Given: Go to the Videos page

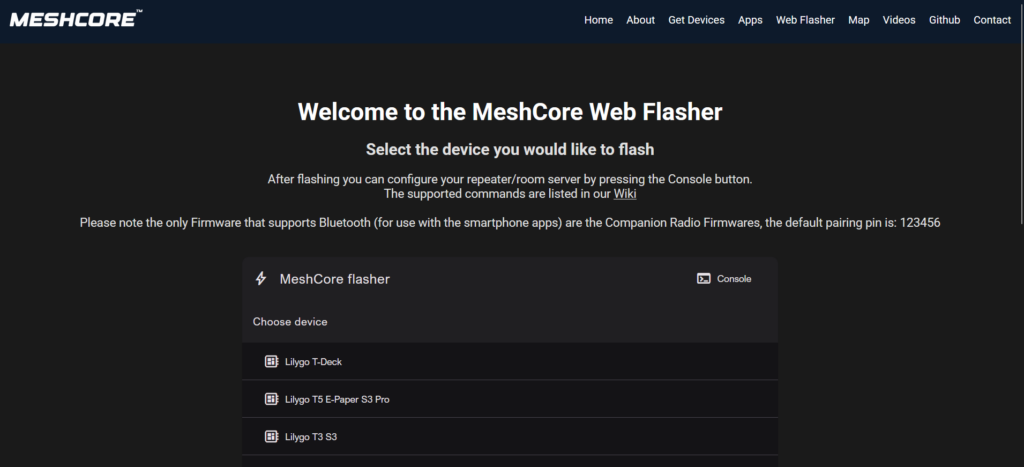Looking at the screenshot, I should click(899, 20).
